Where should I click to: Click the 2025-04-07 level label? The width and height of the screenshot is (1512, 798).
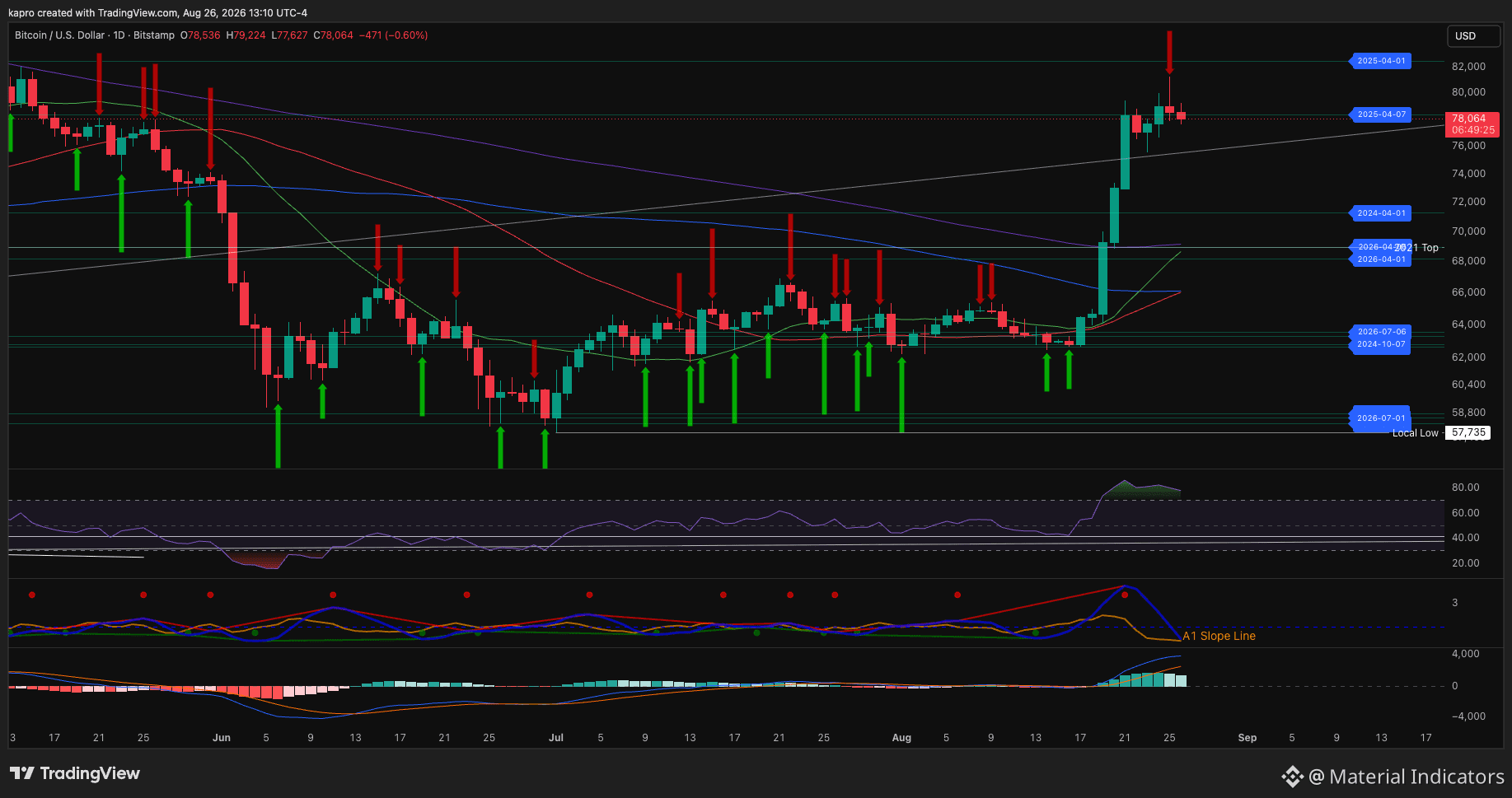(1380, 114)
